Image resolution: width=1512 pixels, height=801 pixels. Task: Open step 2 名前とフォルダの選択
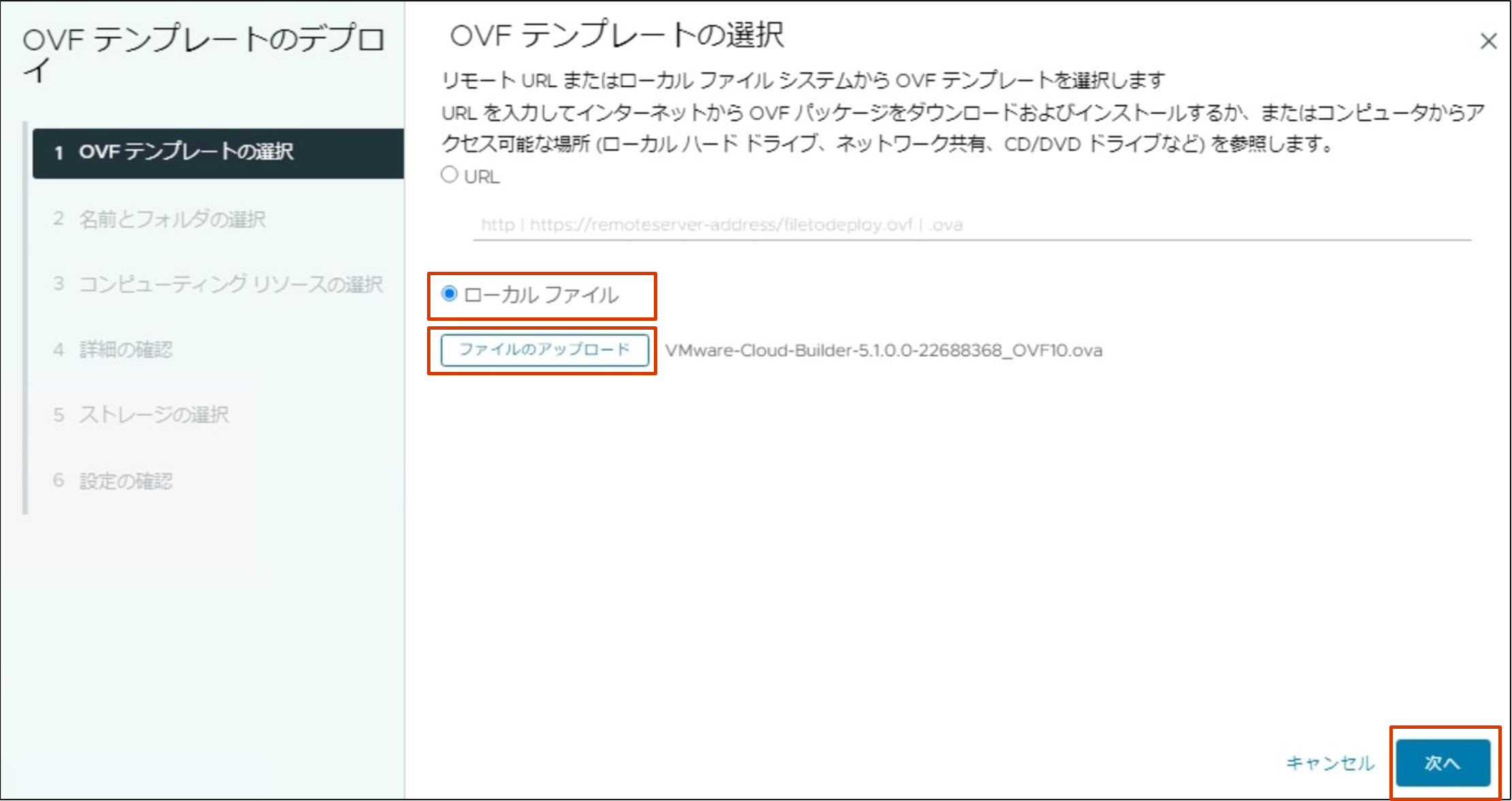(159, 219)
